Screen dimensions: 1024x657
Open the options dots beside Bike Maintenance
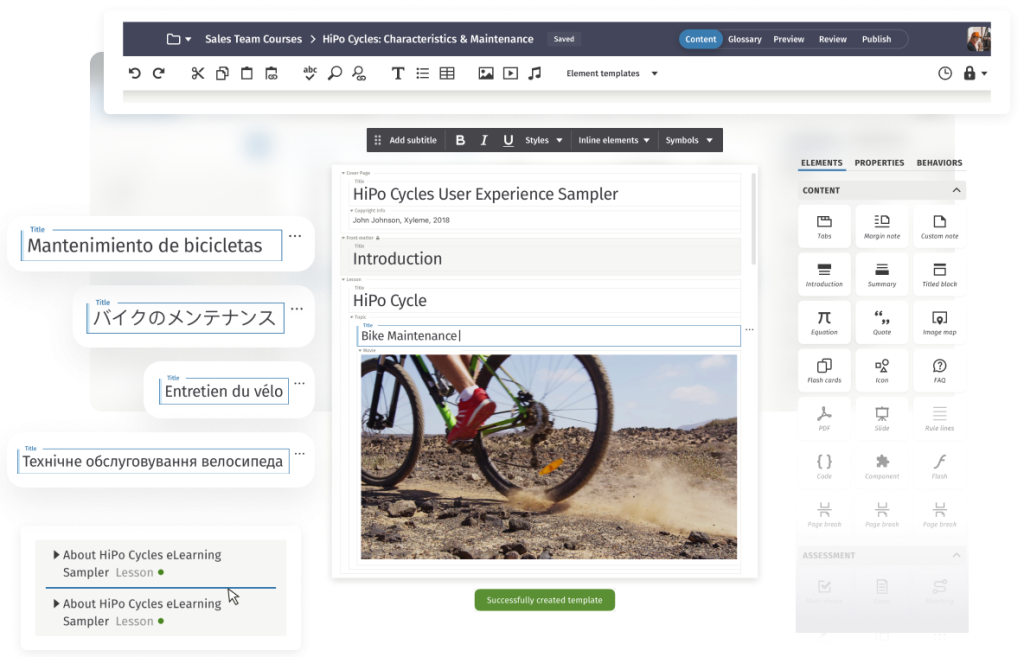coord(749,330)
